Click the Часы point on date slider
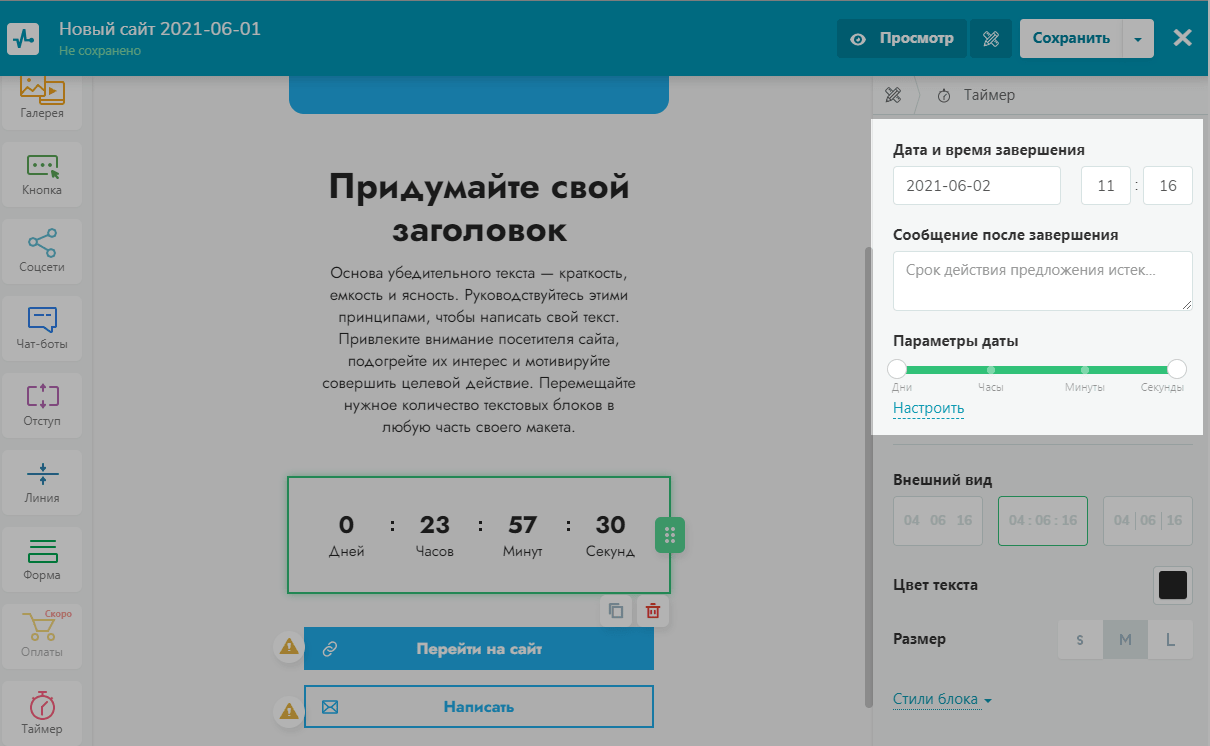1210x746 pixels. (991, 370)
